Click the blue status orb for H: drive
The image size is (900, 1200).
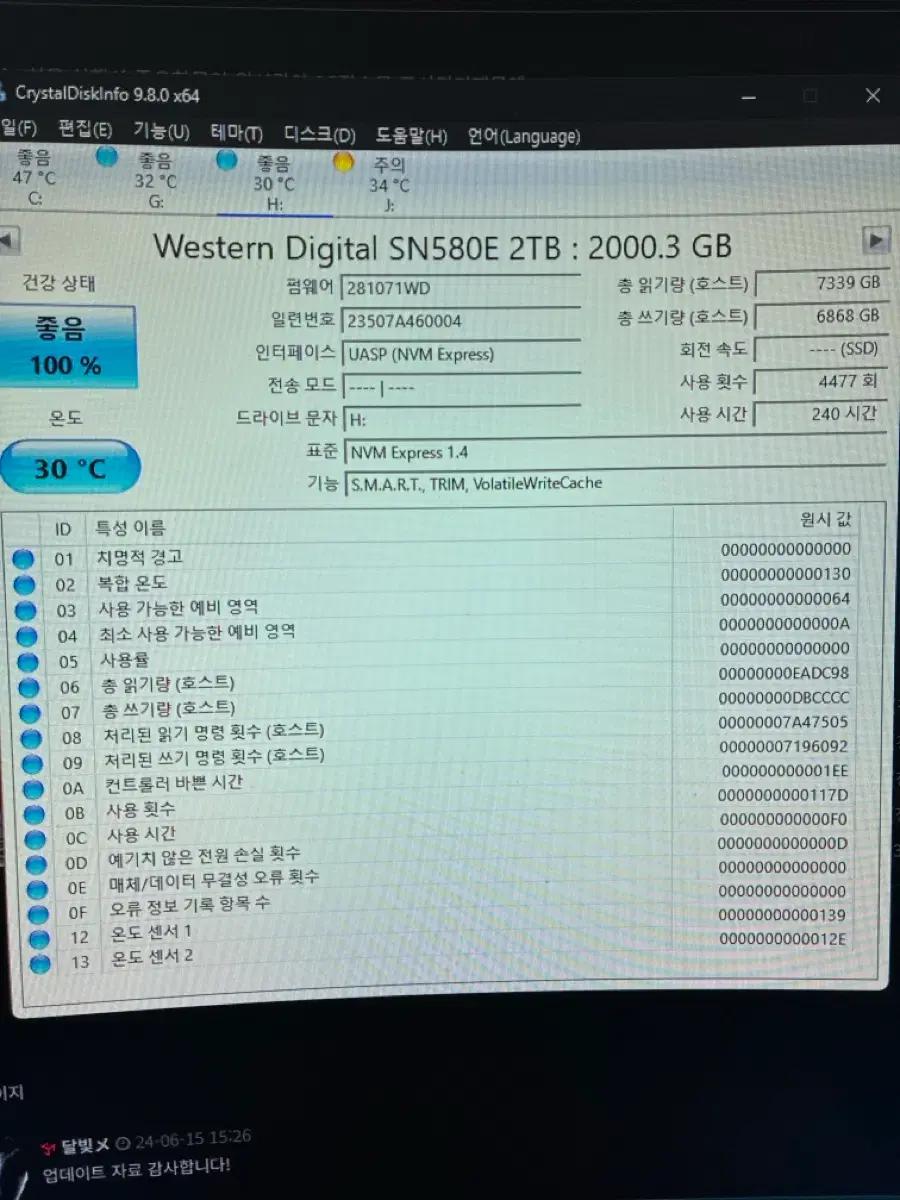pos(227,159)
